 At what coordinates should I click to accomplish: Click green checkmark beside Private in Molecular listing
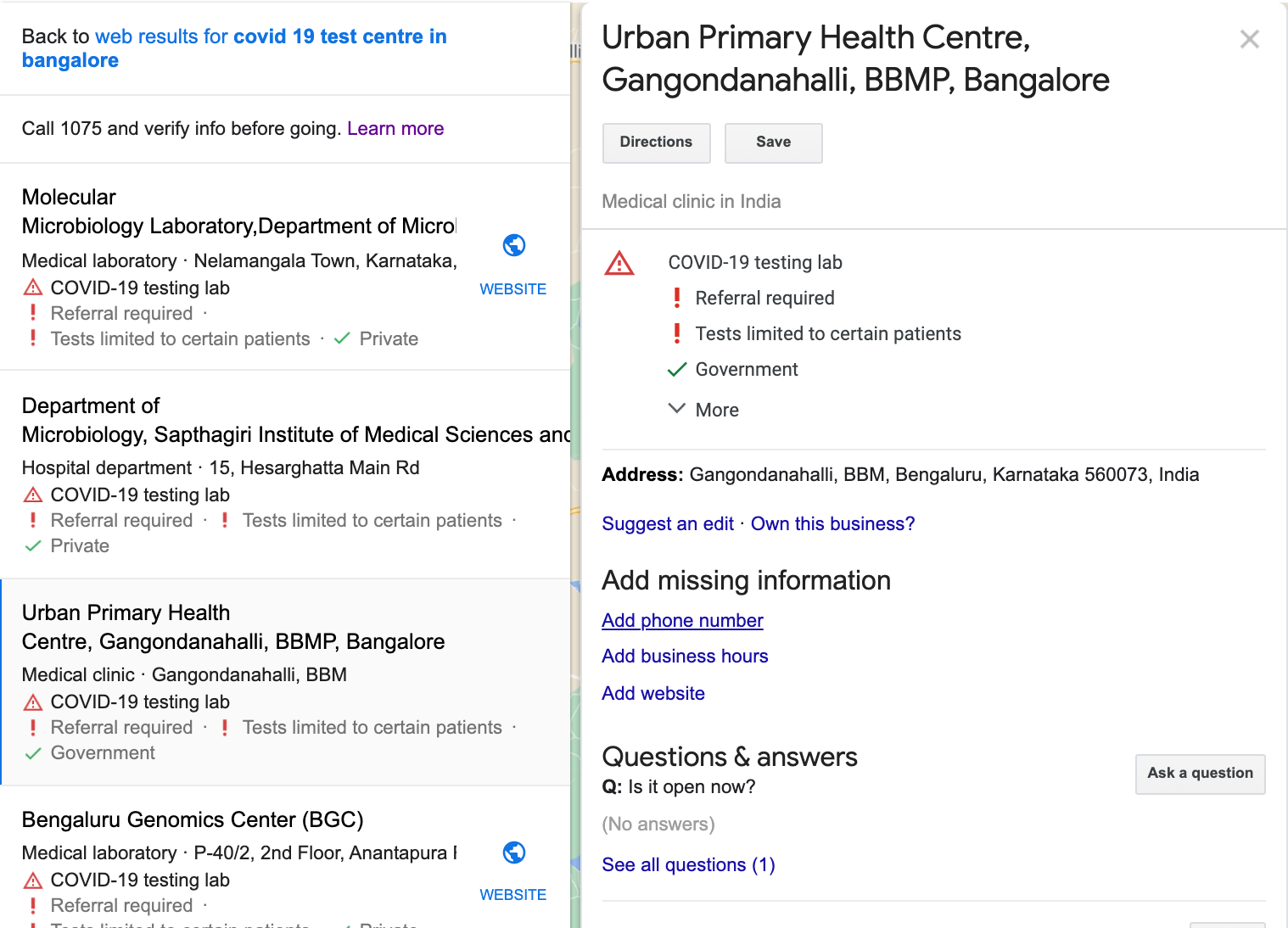click(342, 338)
